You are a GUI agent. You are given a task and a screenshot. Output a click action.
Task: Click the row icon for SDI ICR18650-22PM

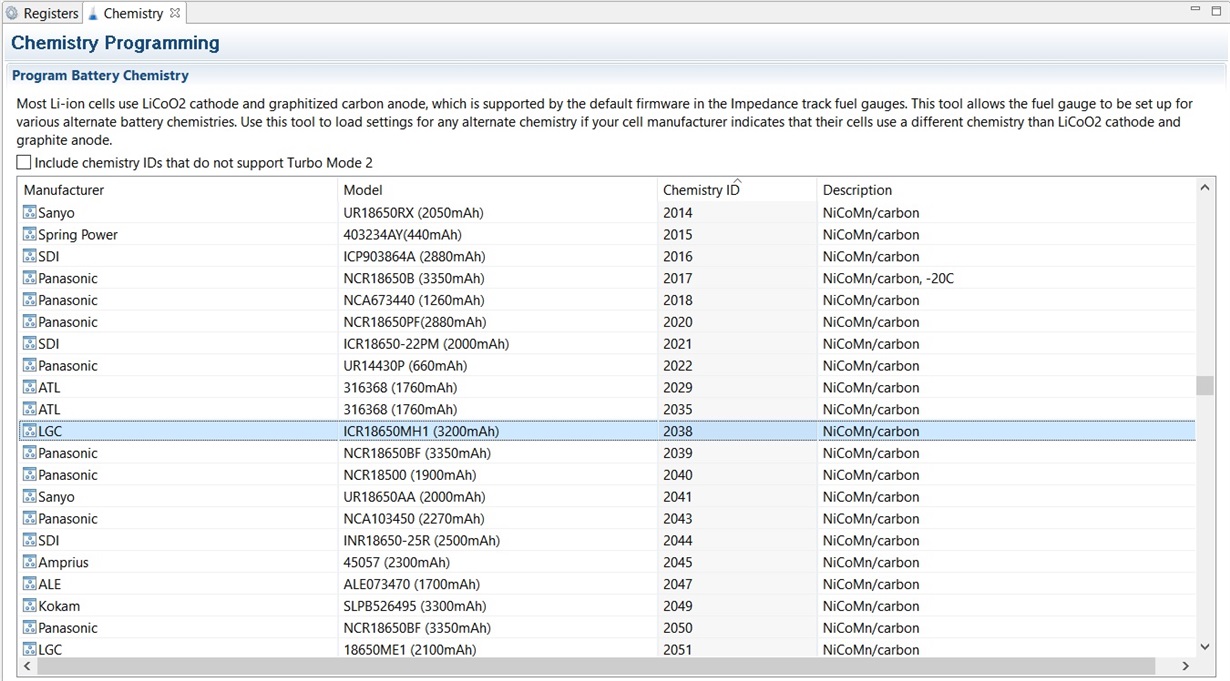pyautogui.click(x=29, y=344)
